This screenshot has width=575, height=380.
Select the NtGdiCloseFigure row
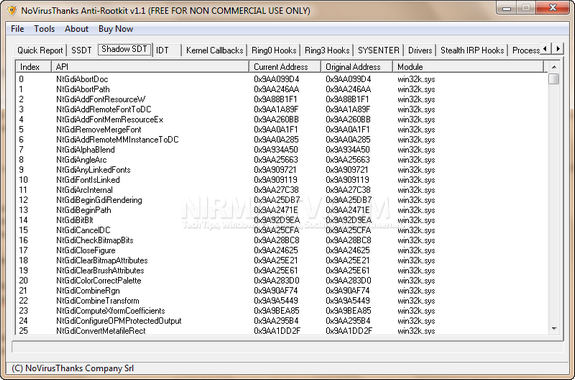[x=281, y=251]
